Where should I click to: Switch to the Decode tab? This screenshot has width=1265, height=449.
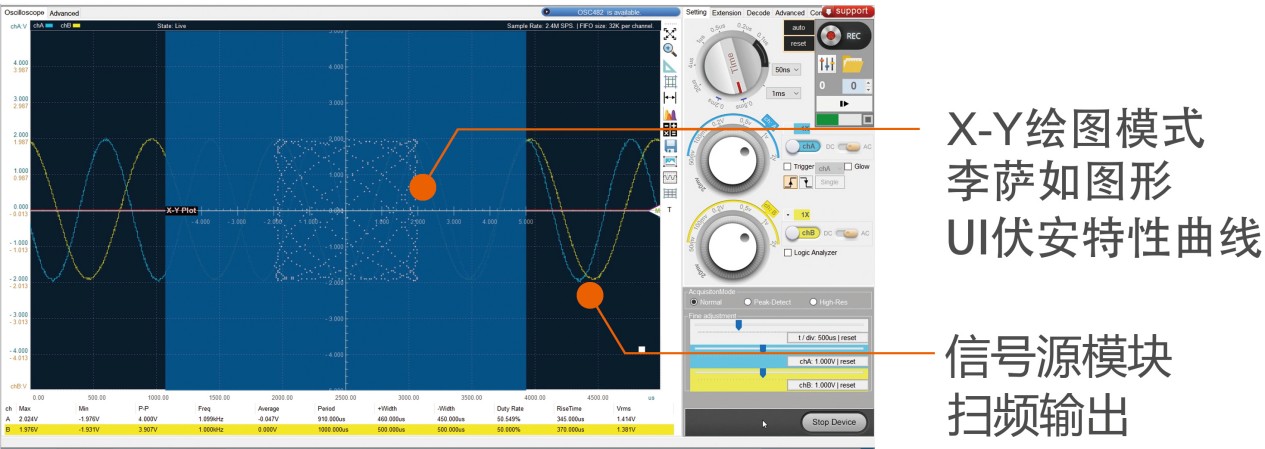point(758,13)
